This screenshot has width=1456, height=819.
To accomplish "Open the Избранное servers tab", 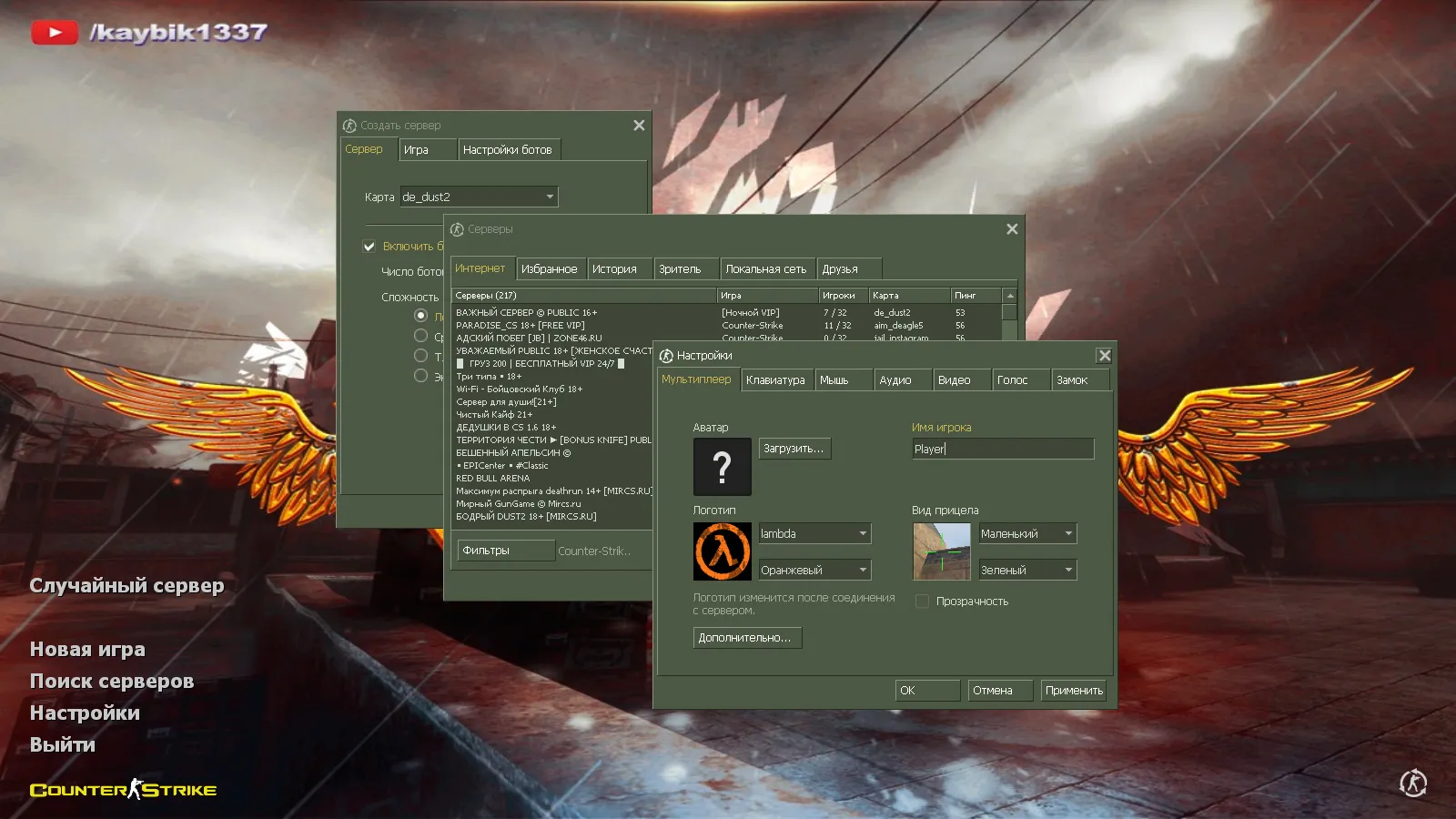I will click(x=549, y=269).
